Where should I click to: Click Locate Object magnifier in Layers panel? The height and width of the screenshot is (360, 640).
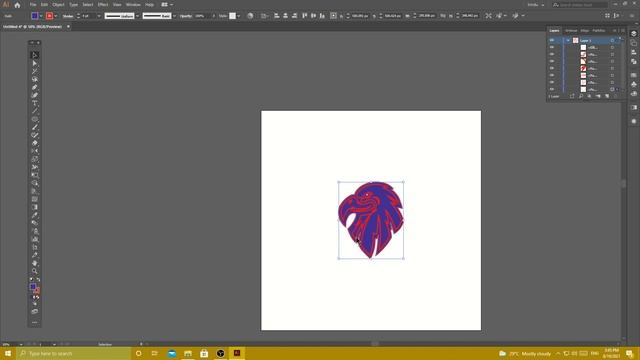tap(581, 96)
